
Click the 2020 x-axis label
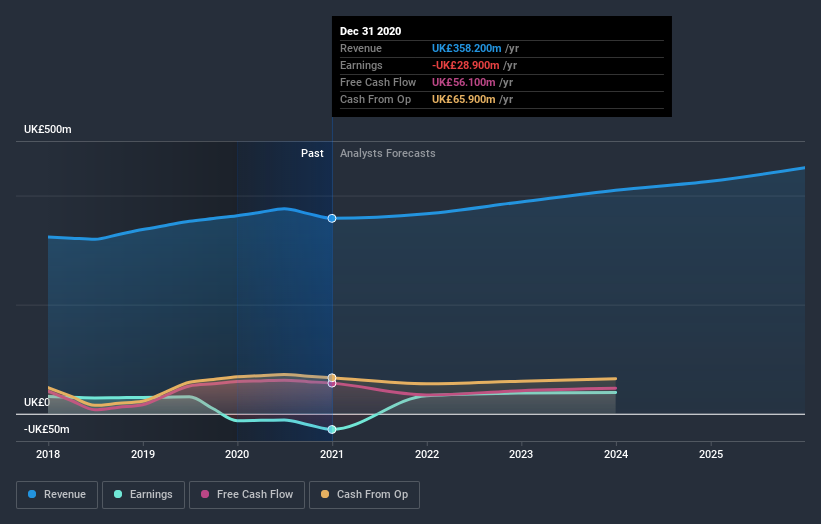(x=237, y=454)
